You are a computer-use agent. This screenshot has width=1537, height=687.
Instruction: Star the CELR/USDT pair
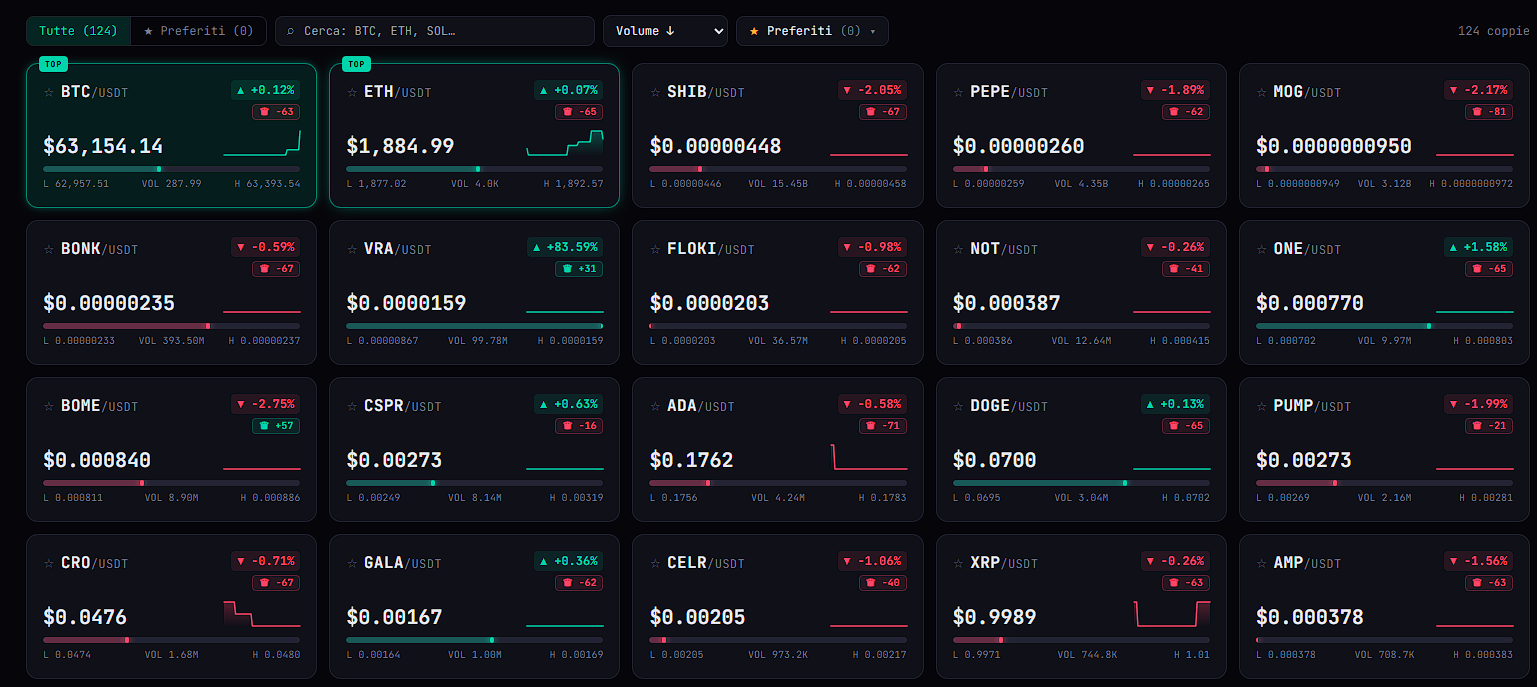pyautogui.click(x=655, y=563)
